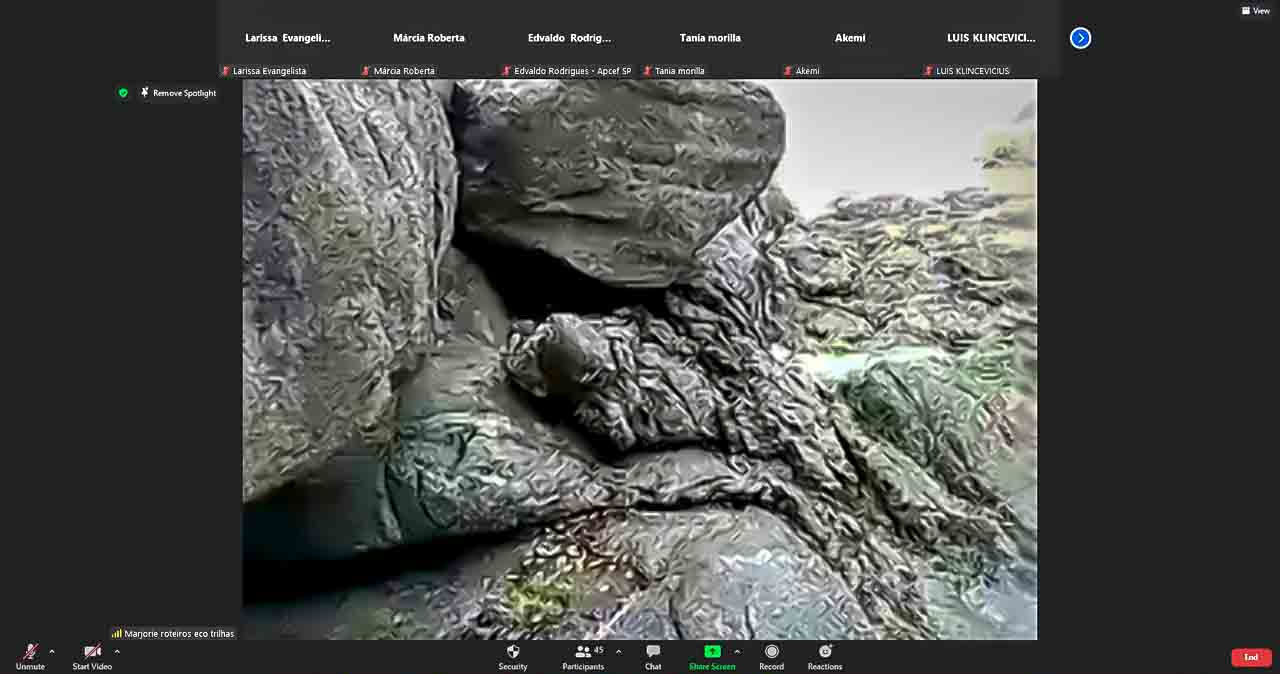Show next participants with blue arrow
This screenshot has width=1280, height=674.
click(x=1080, y=38)
